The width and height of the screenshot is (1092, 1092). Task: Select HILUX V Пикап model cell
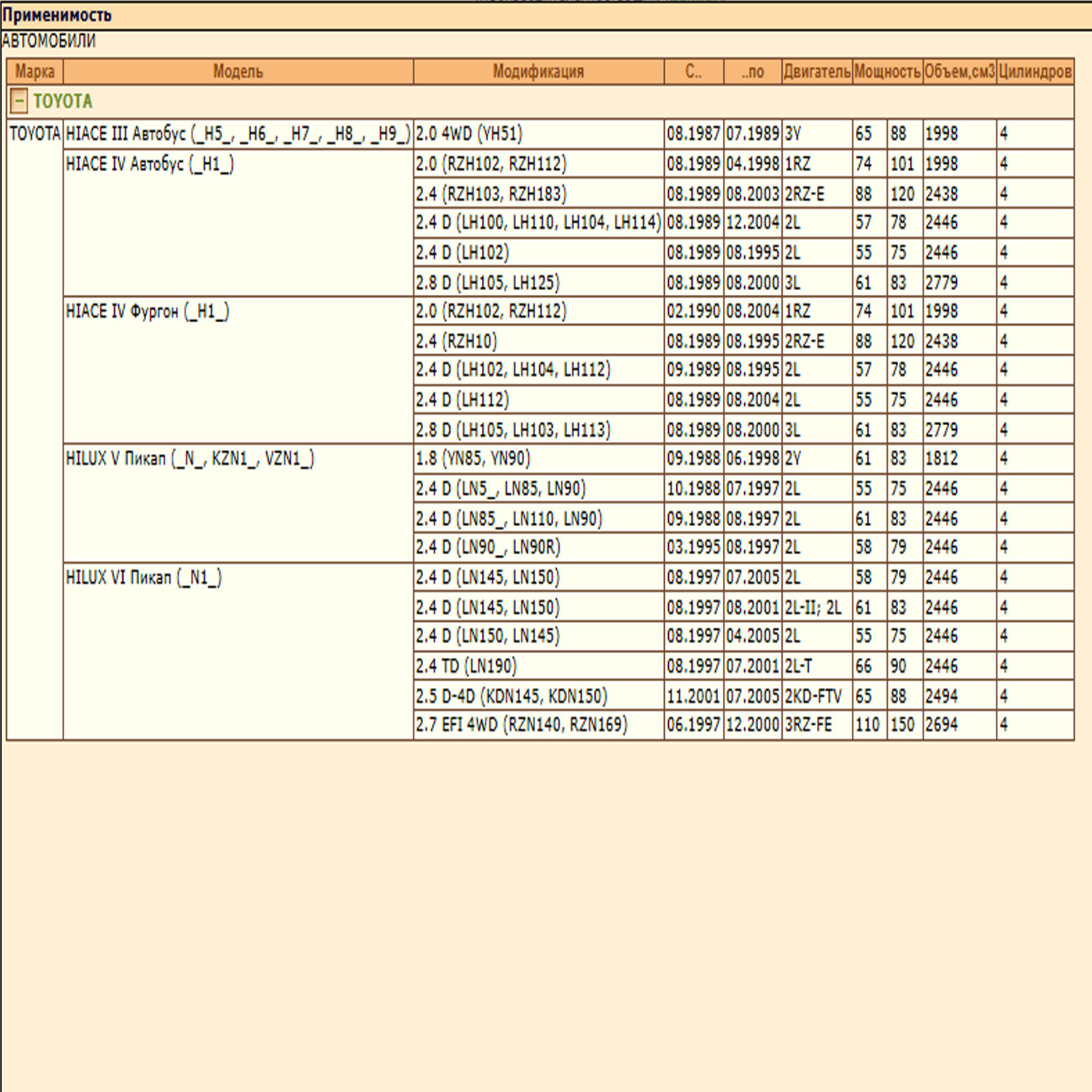tap(190, 459)
